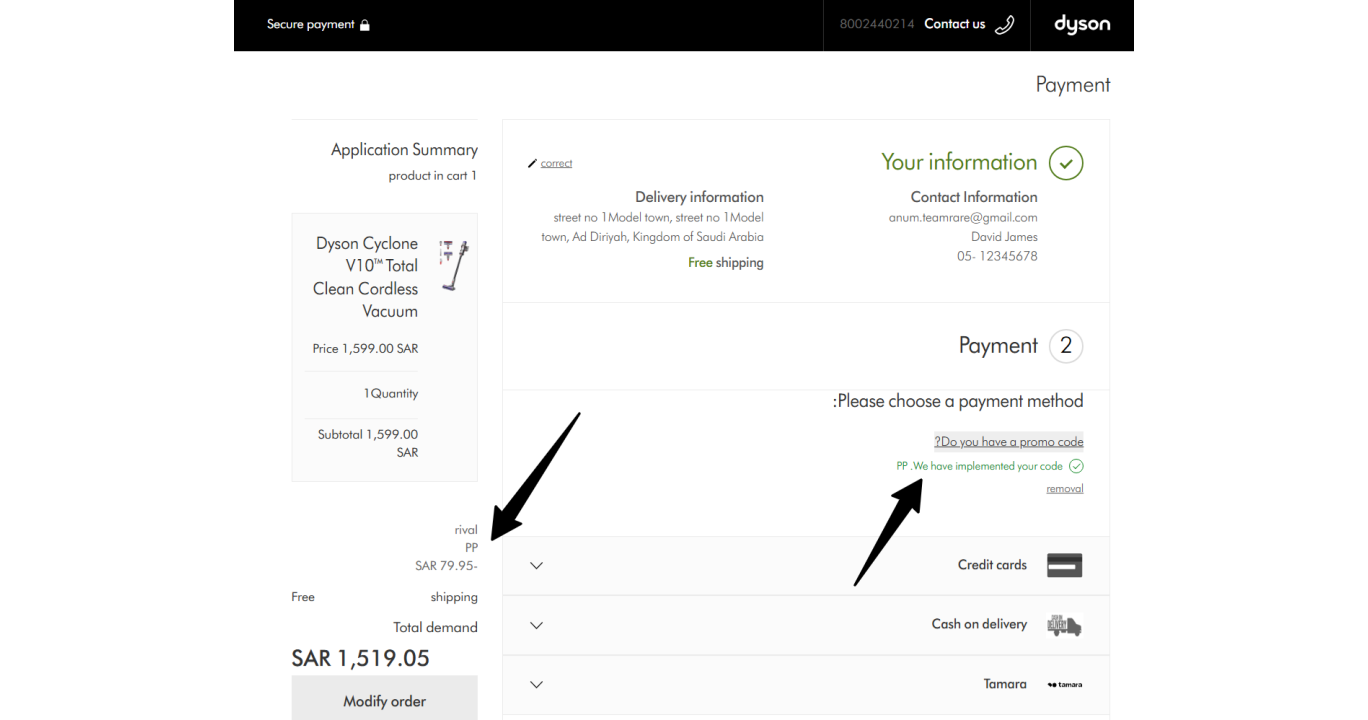The height and width of the screenshot is (720, 1368).
Task: Click the Contact Information heading
Action: point(974,197)
